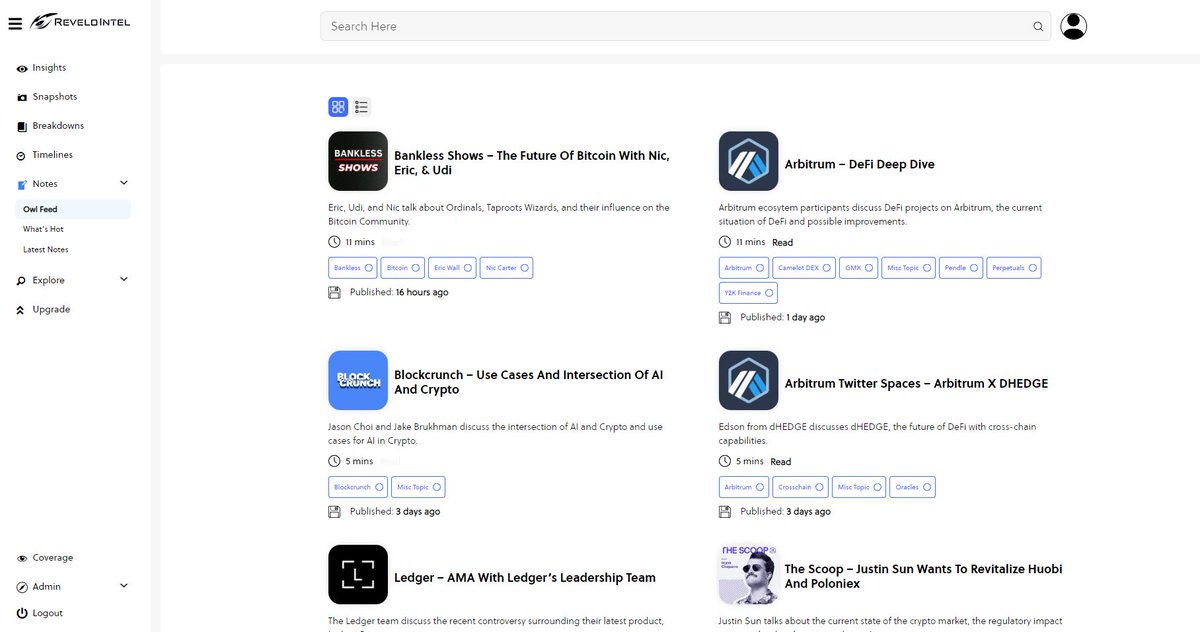Click the RevelοIntel logo
This screenshot has width=1200, height=632.
coord(80,21)
